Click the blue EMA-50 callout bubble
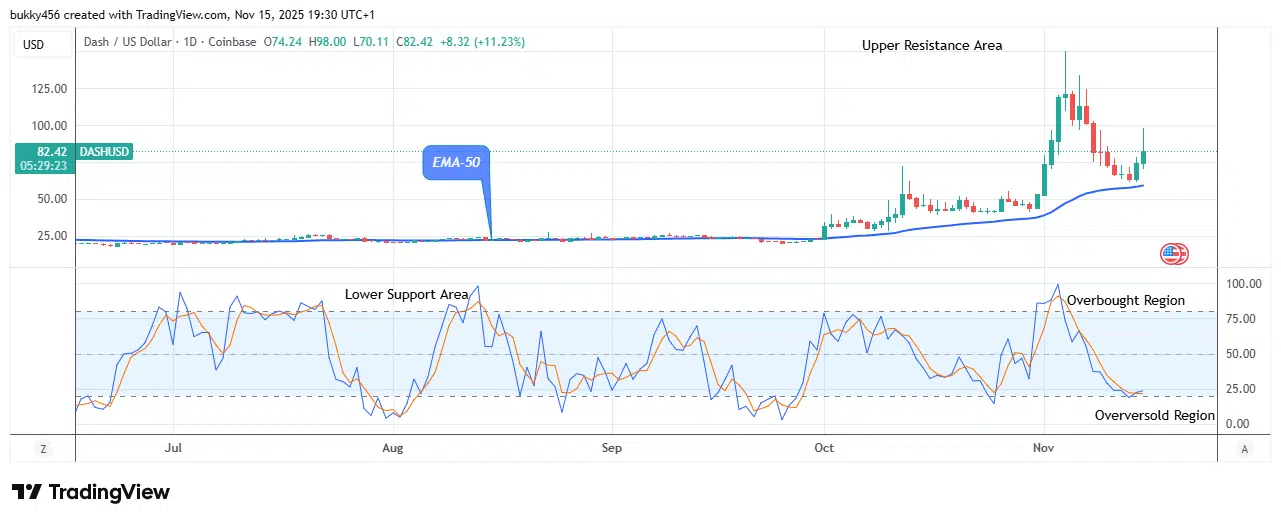The image size is (1281, 522). pos(457,164)
